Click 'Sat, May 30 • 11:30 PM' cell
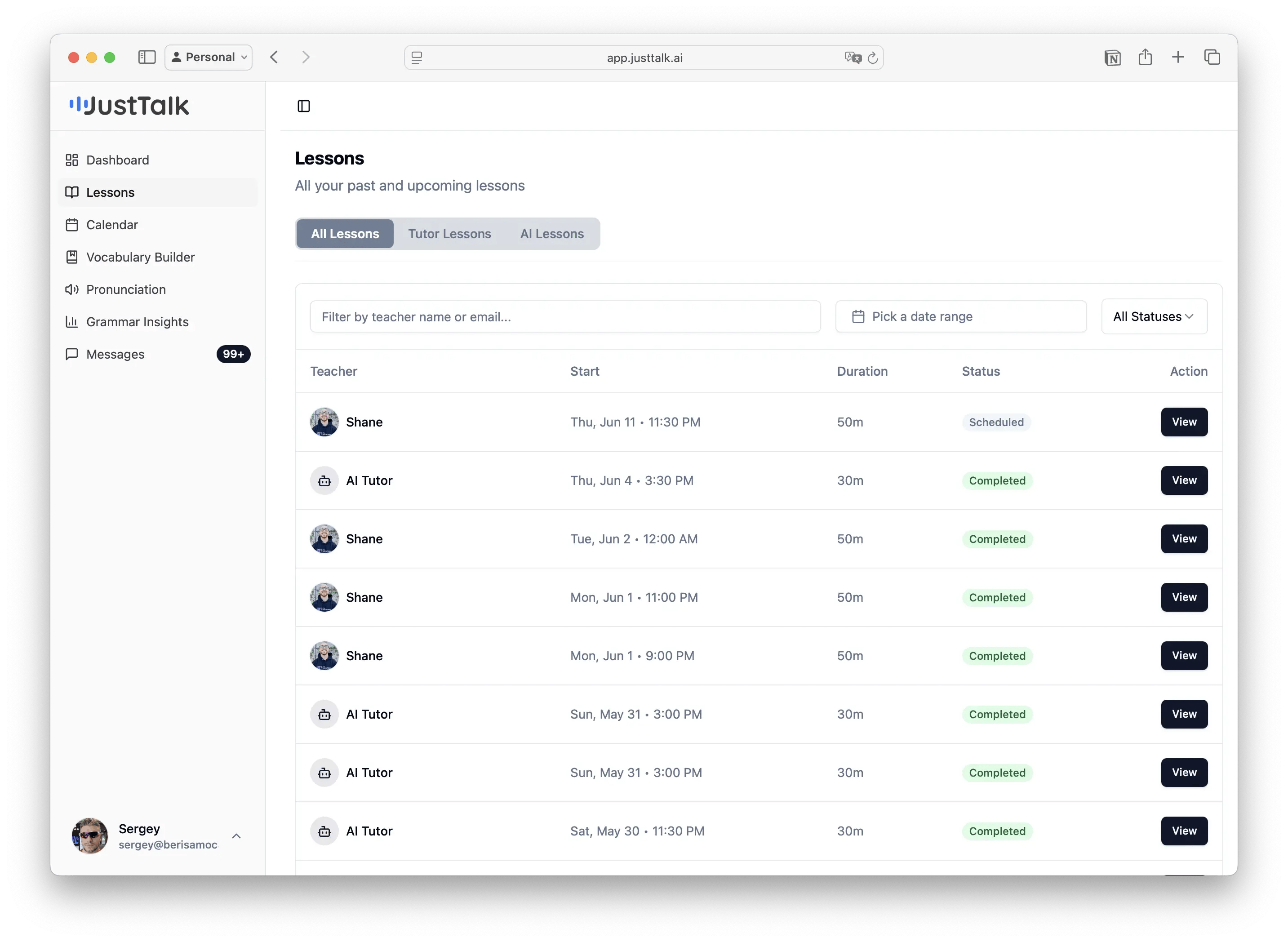The image size is (1288, 942). [637, 831]
